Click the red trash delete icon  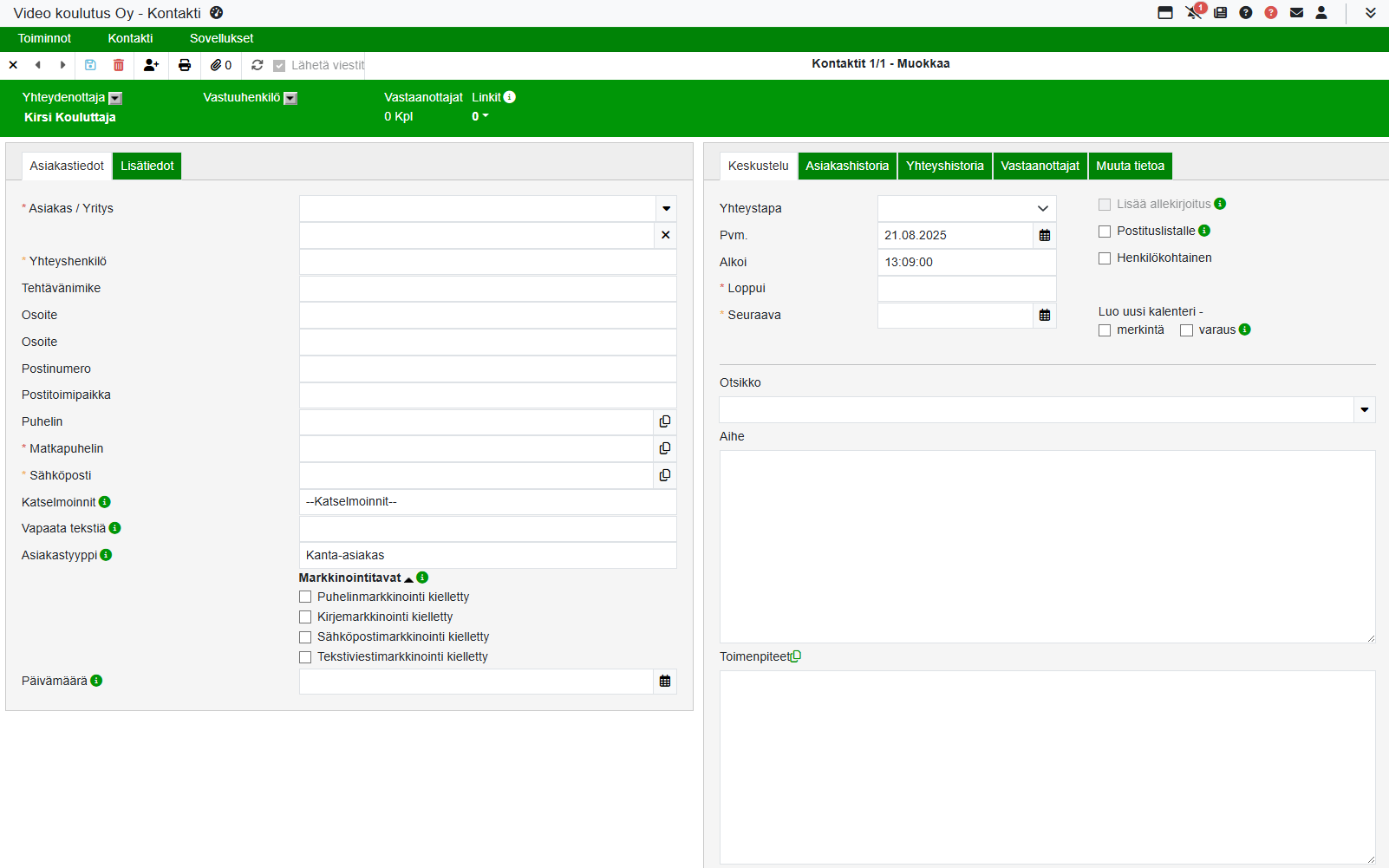[119, 65]
